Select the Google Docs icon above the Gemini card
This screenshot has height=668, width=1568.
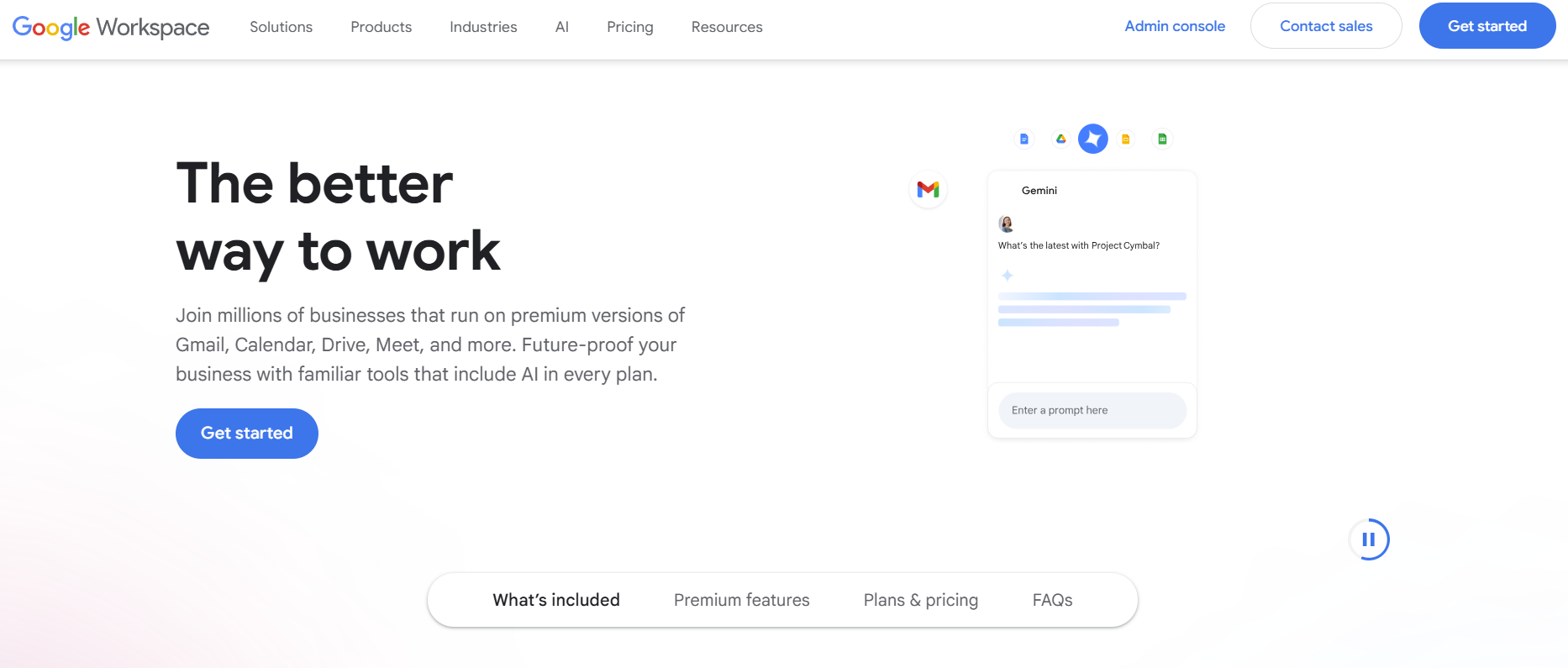pos(1023,139)
